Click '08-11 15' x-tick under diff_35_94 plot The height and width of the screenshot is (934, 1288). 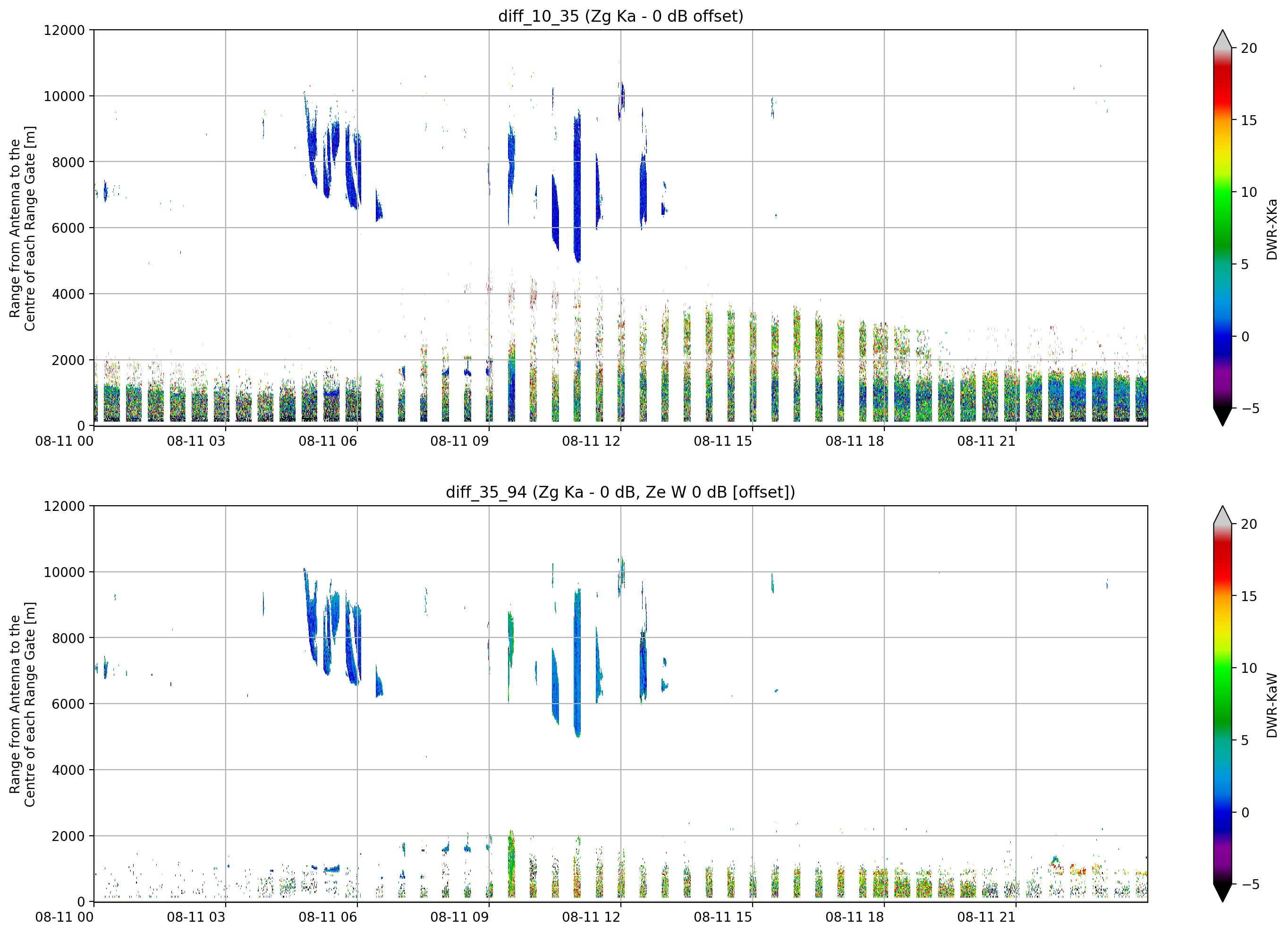[x=723, y=917]
